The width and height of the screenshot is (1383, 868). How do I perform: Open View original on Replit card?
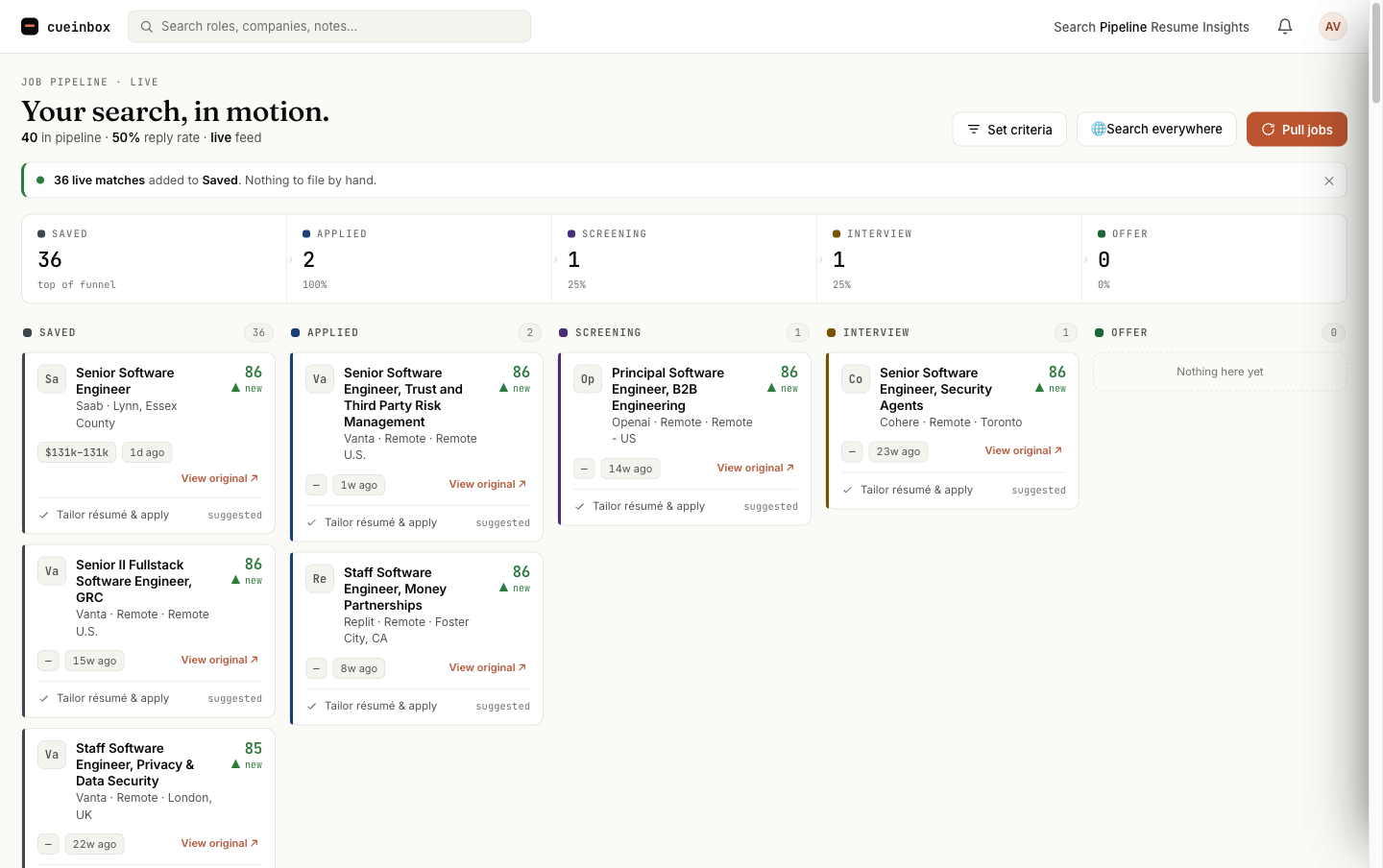pyautogui.click(x=488, y=667)
